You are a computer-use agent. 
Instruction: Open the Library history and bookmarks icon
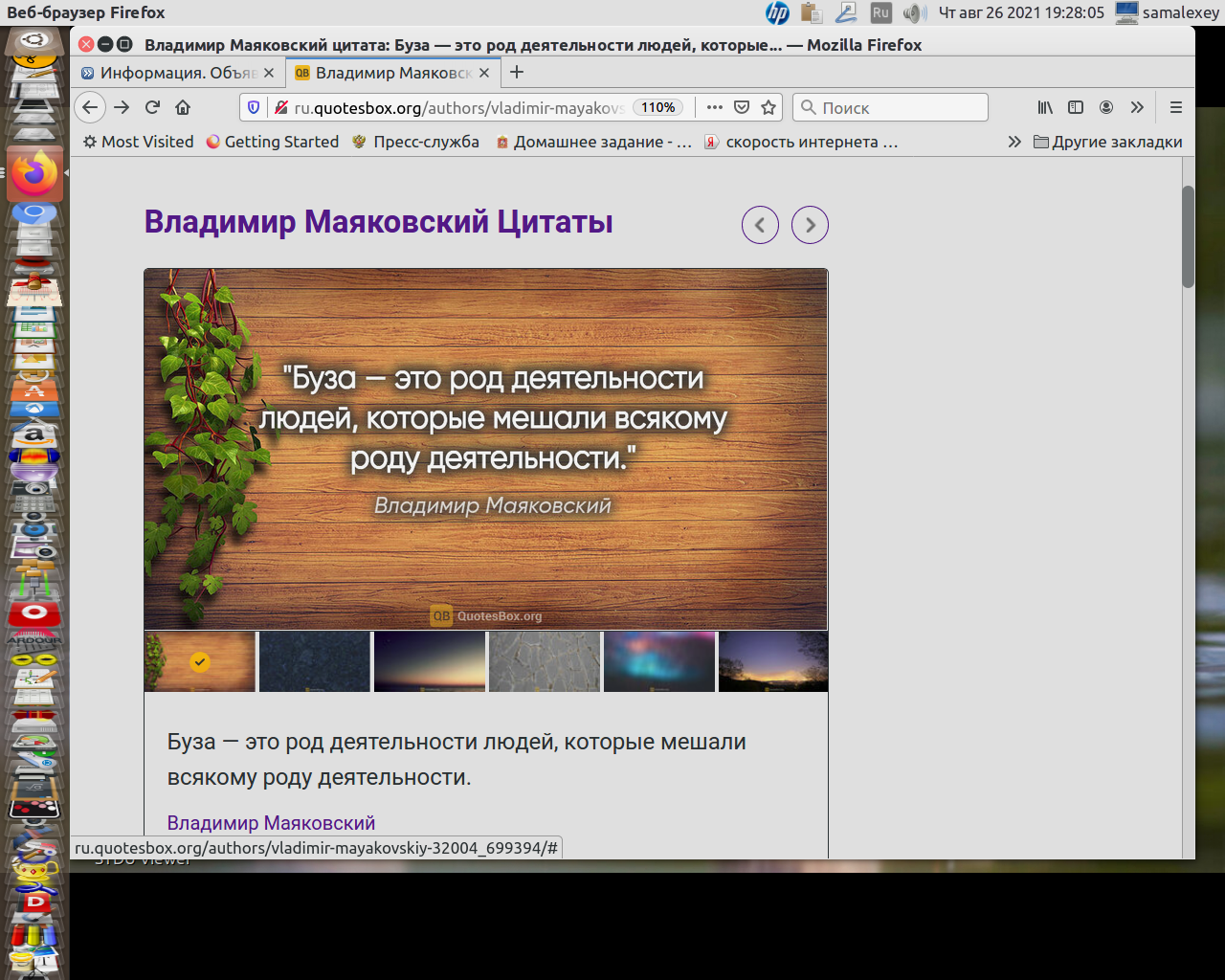point(1045,107)
